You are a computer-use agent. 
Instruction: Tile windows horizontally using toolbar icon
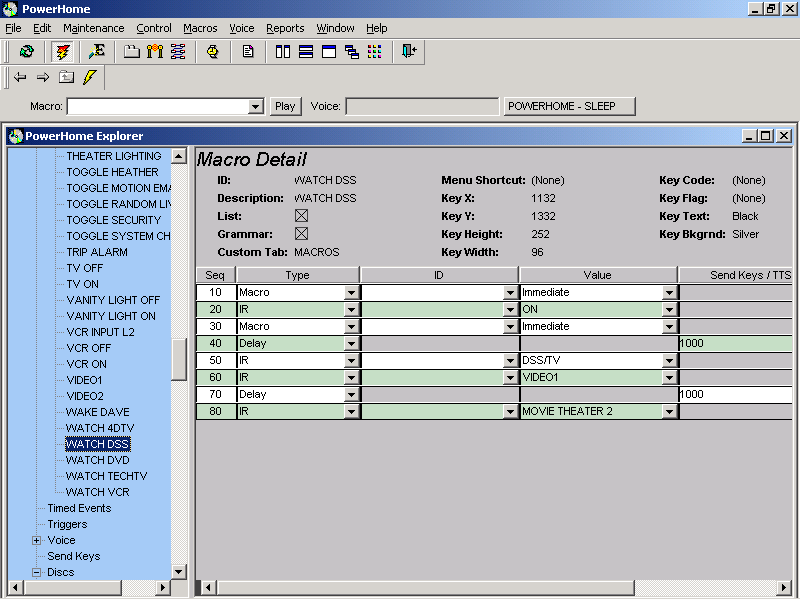(x=306, y=52)
